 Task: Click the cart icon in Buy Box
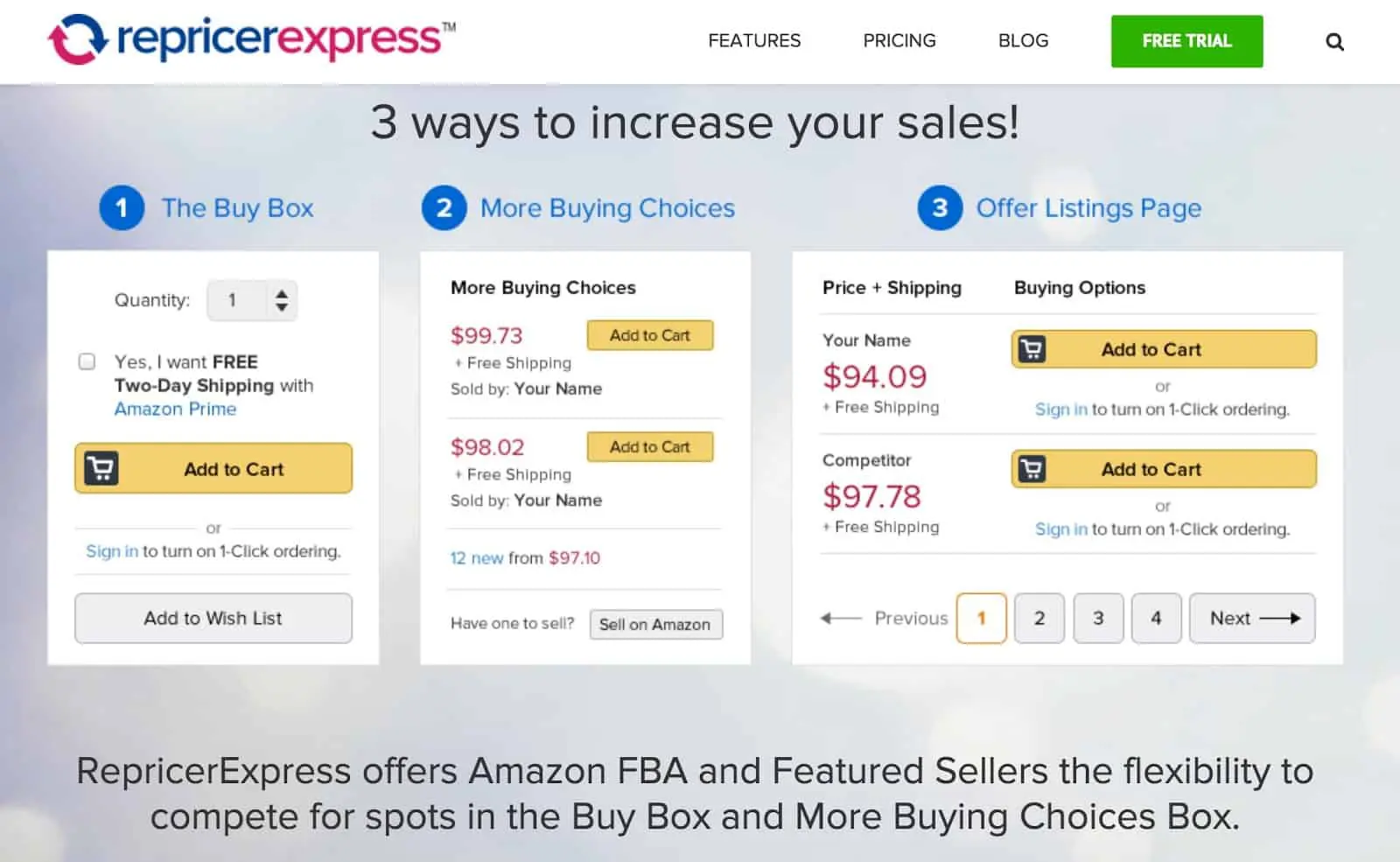pos(101,468)
